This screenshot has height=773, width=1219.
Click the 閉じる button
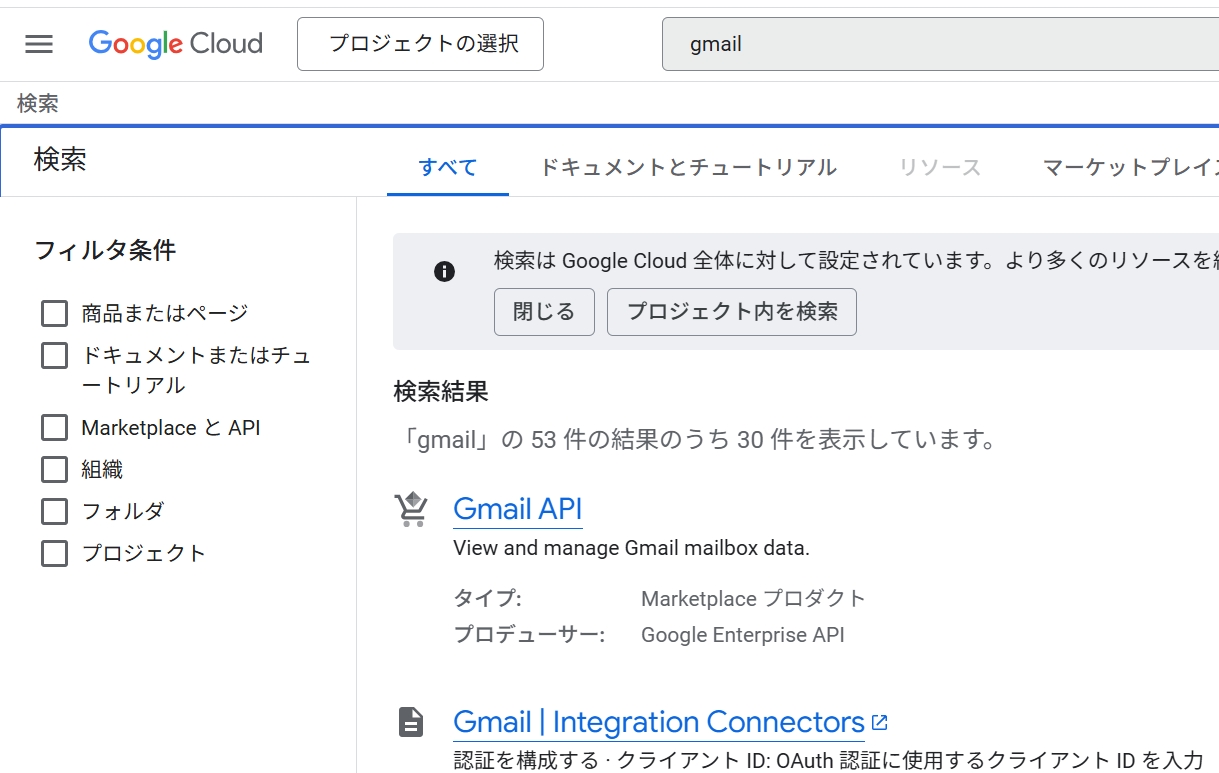pos(544,312)
